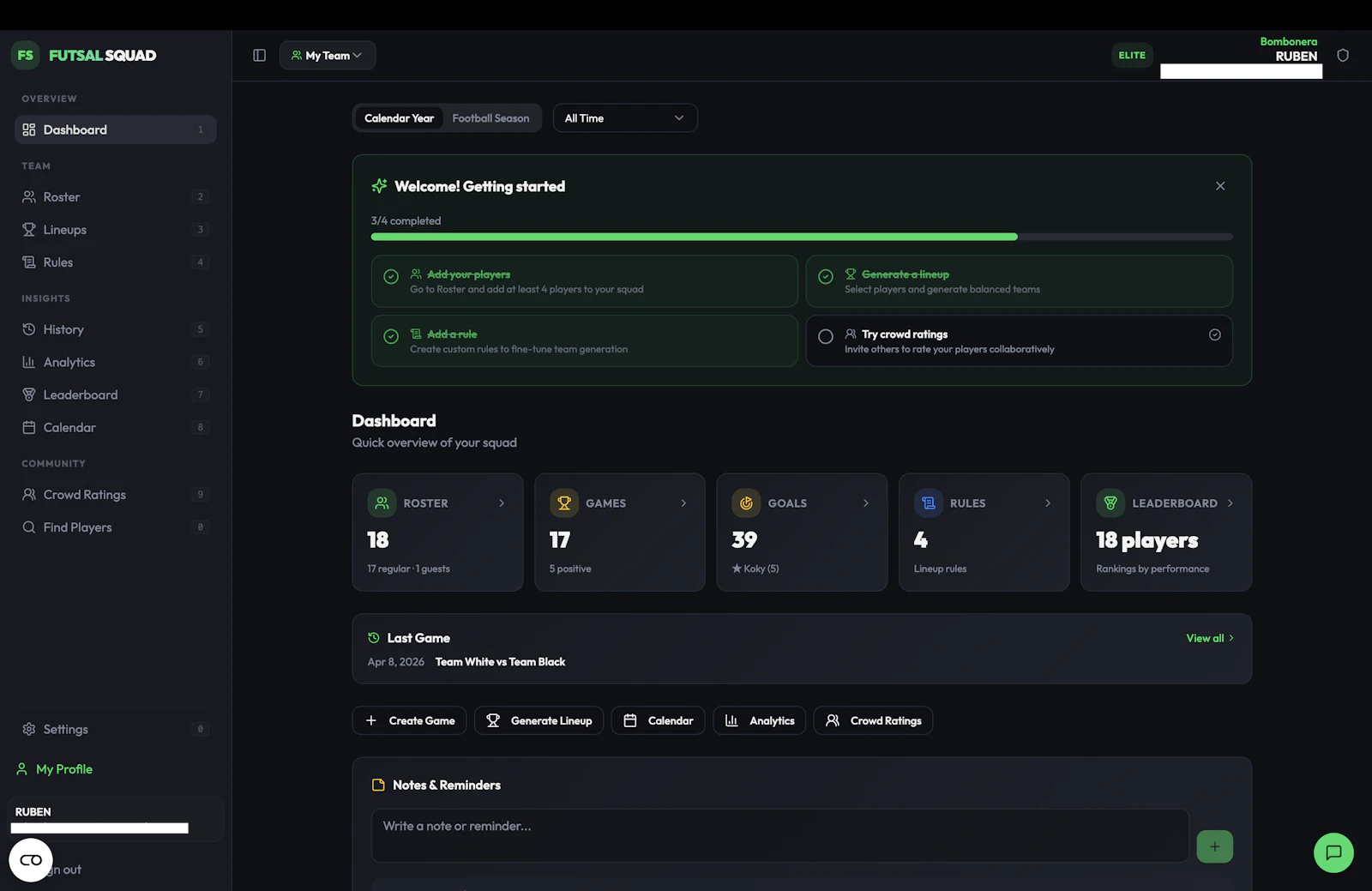Toggle the sidebar panel icon
1372x891 pixels.
(259, 55)
